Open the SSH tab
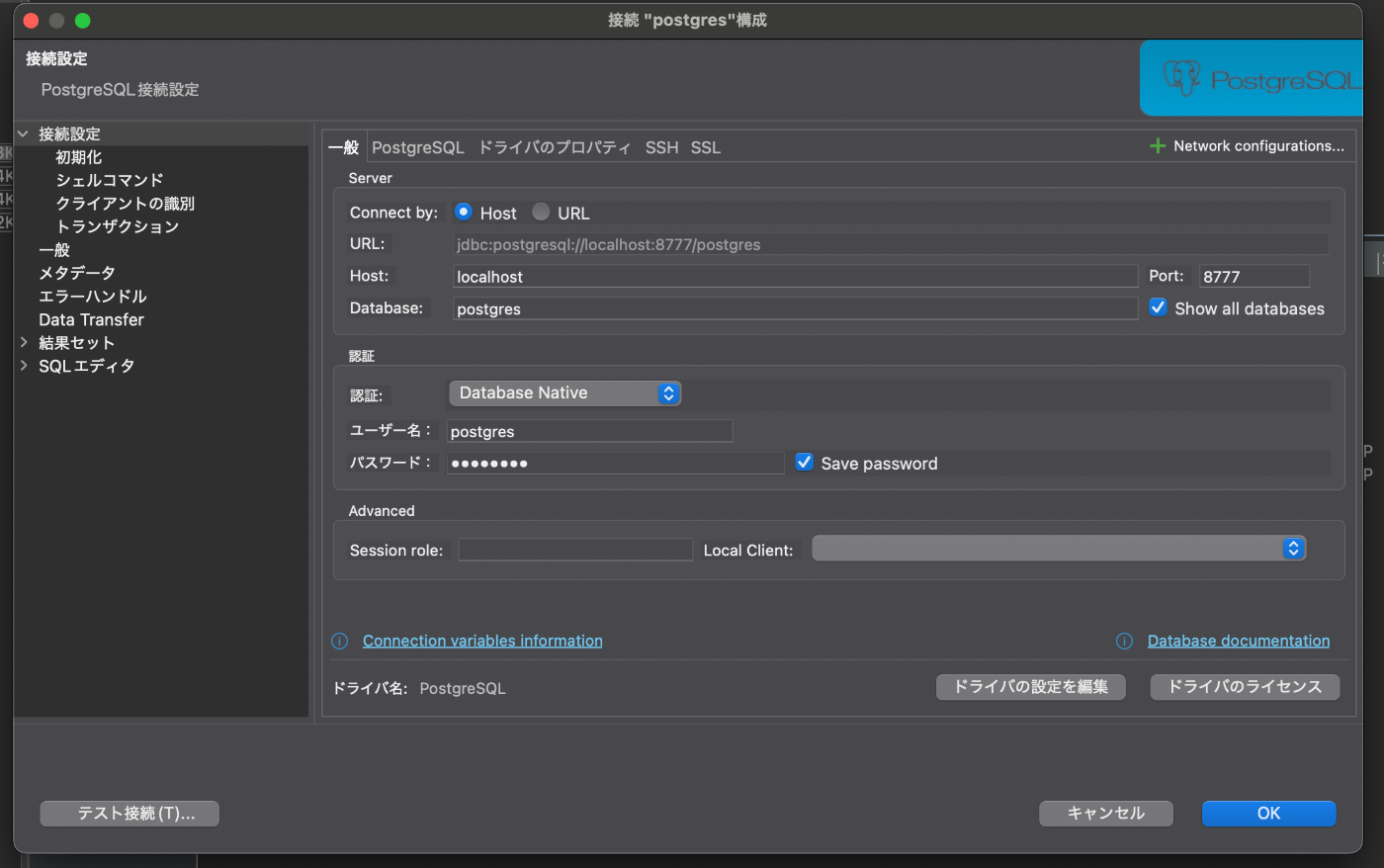 [661, 147]
